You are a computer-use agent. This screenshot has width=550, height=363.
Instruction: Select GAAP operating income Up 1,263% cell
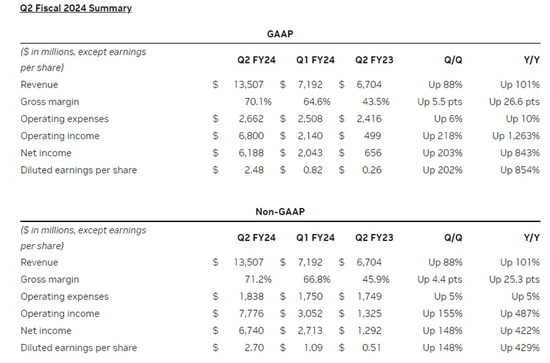coord(516,136)
